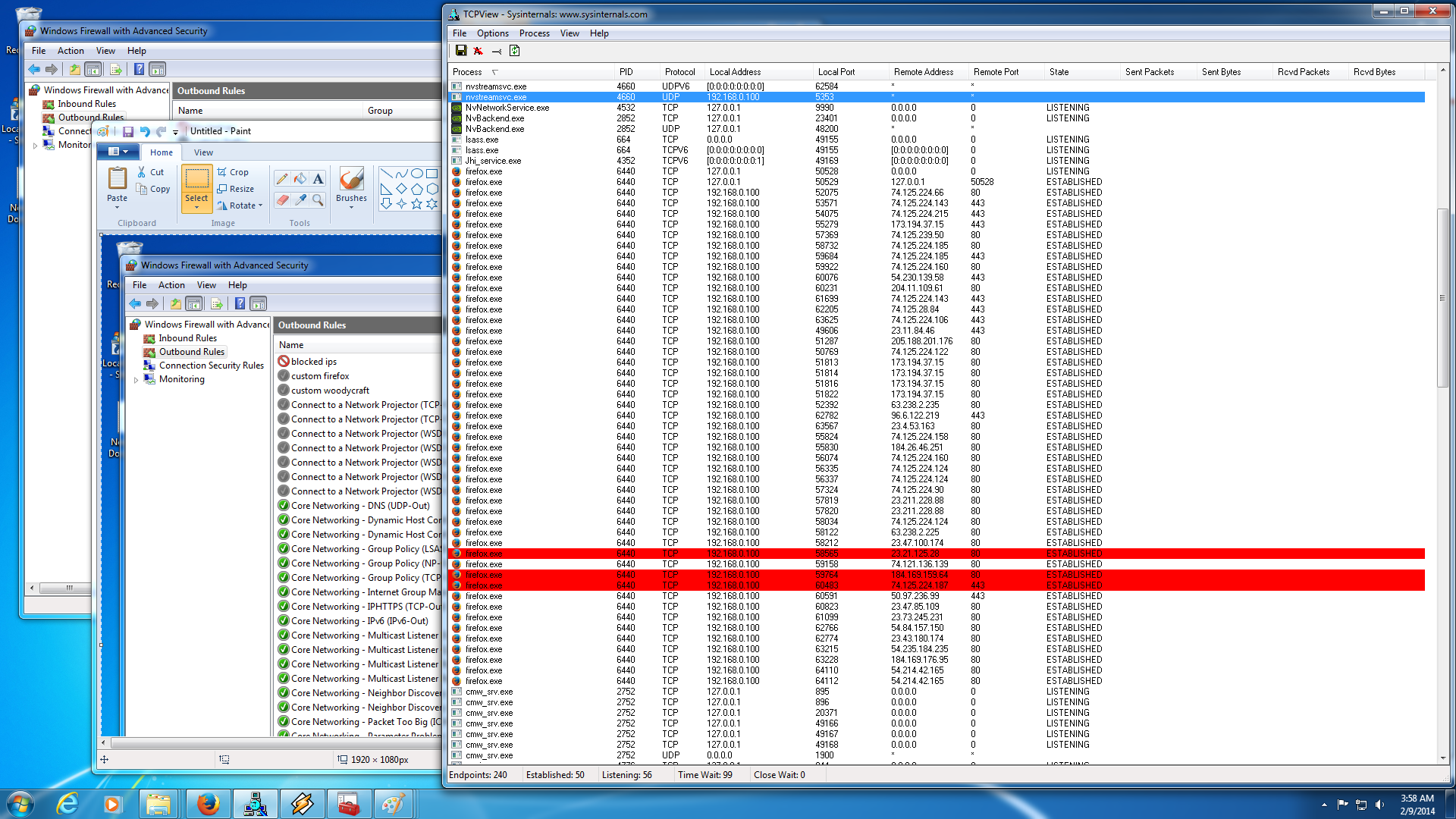Switch to the Paint View tab

pyautogui.click(x=203, y=152)
